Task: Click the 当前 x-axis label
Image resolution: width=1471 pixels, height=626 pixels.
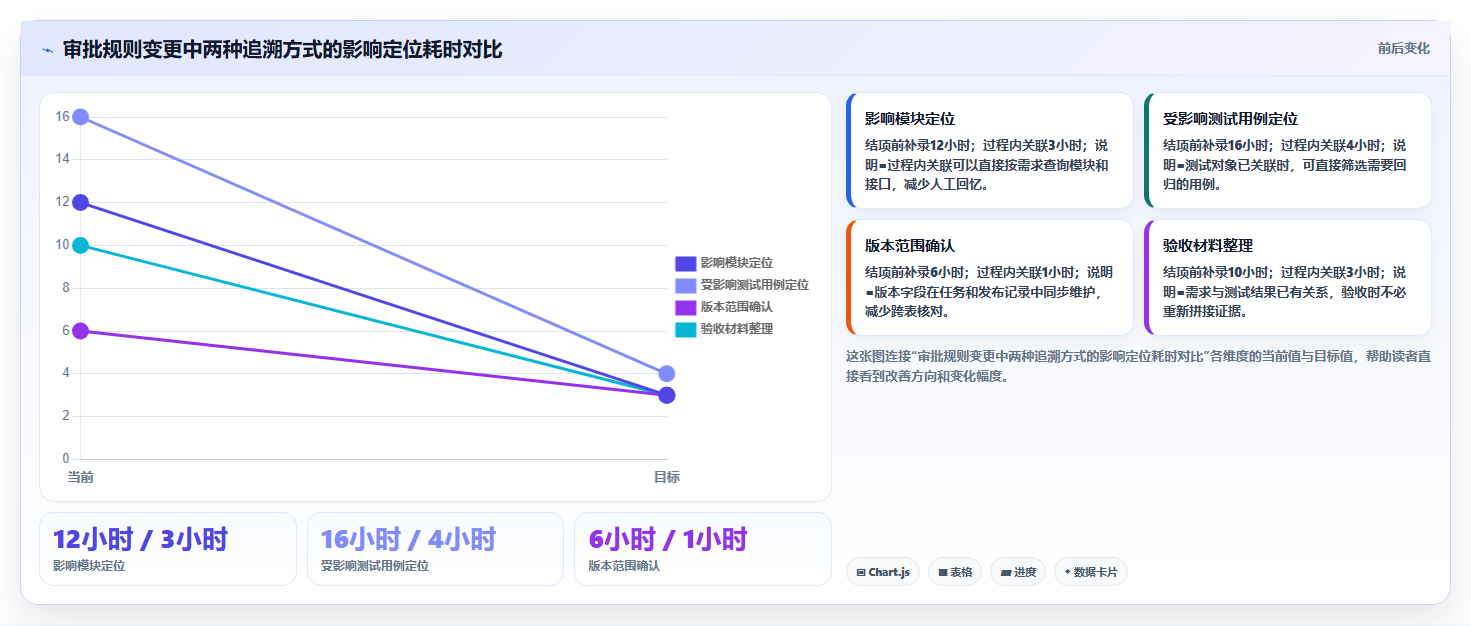Action: (81, 477)
